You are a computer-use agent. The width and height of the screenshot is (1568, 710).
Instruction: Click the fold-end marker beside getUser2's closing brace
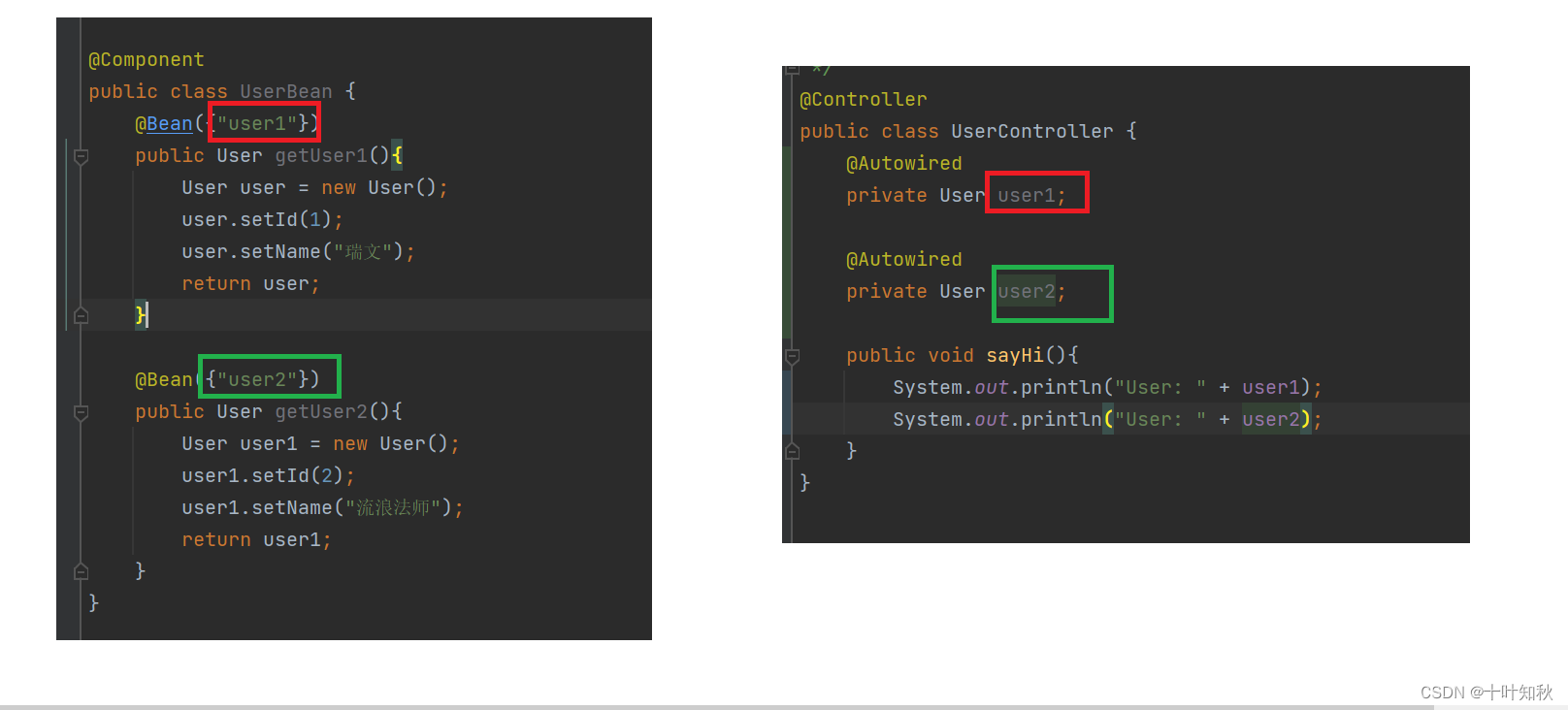pyautogui.click(x=82, y=571)
